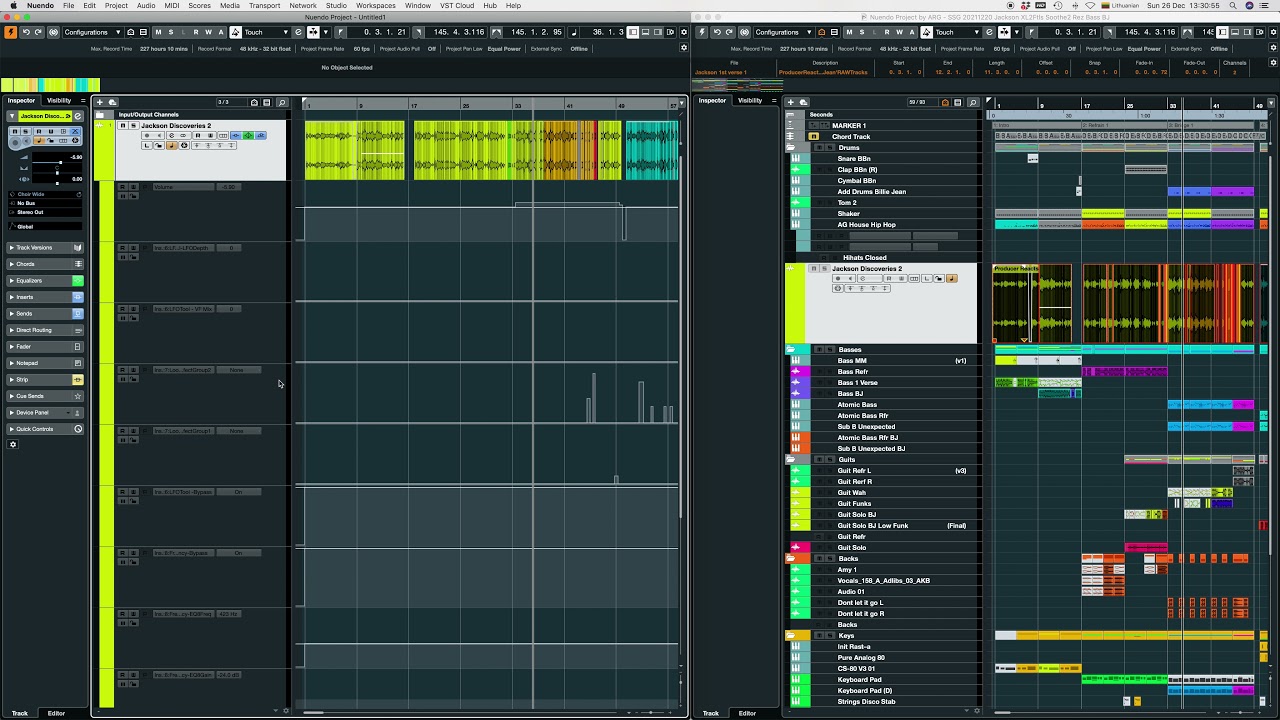Select teal audio clip in left window
Viewport: 1280px width, 720px height.
tap(652, 150)
